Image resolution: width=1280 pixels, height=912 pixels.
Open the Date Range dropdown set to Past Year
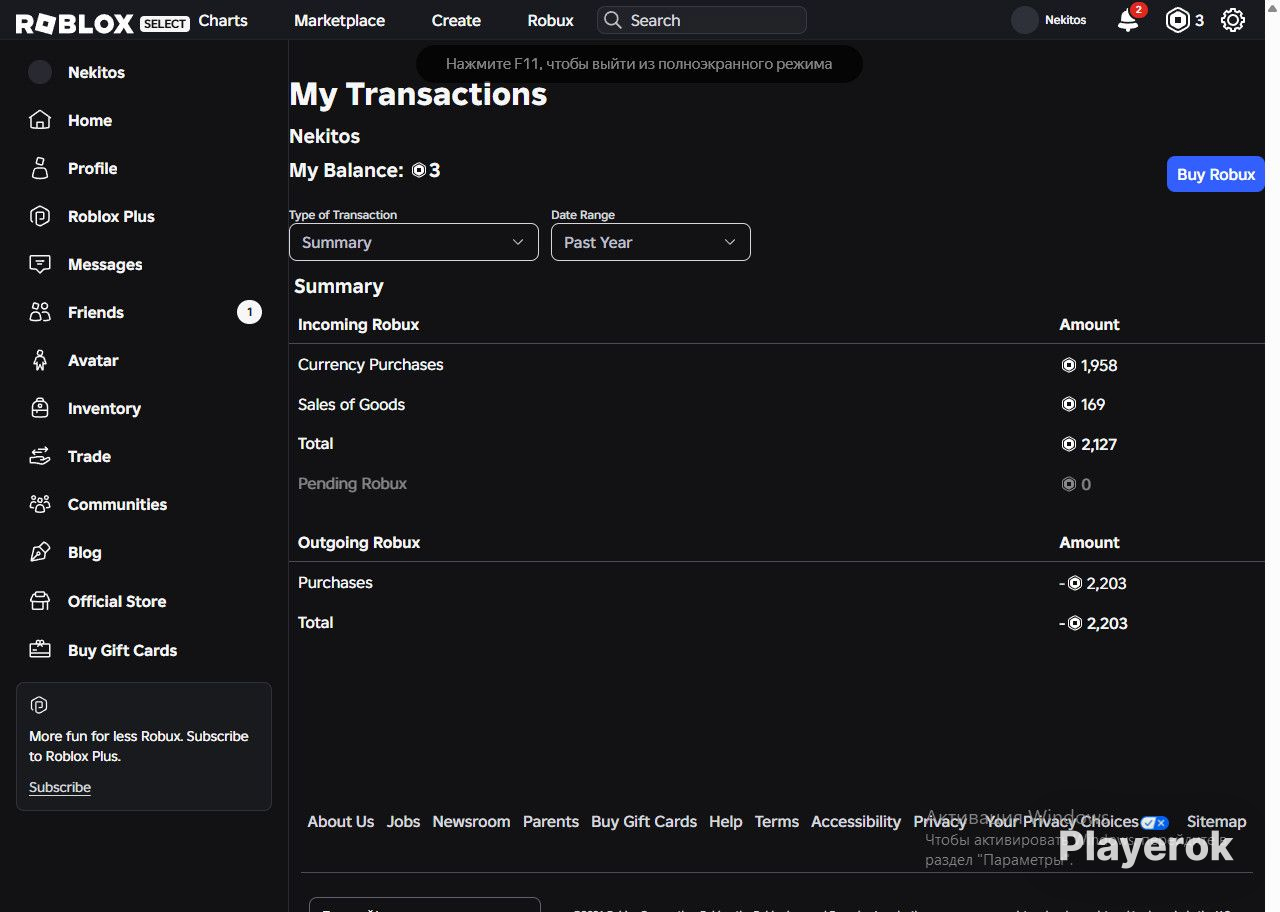[651, 242]
